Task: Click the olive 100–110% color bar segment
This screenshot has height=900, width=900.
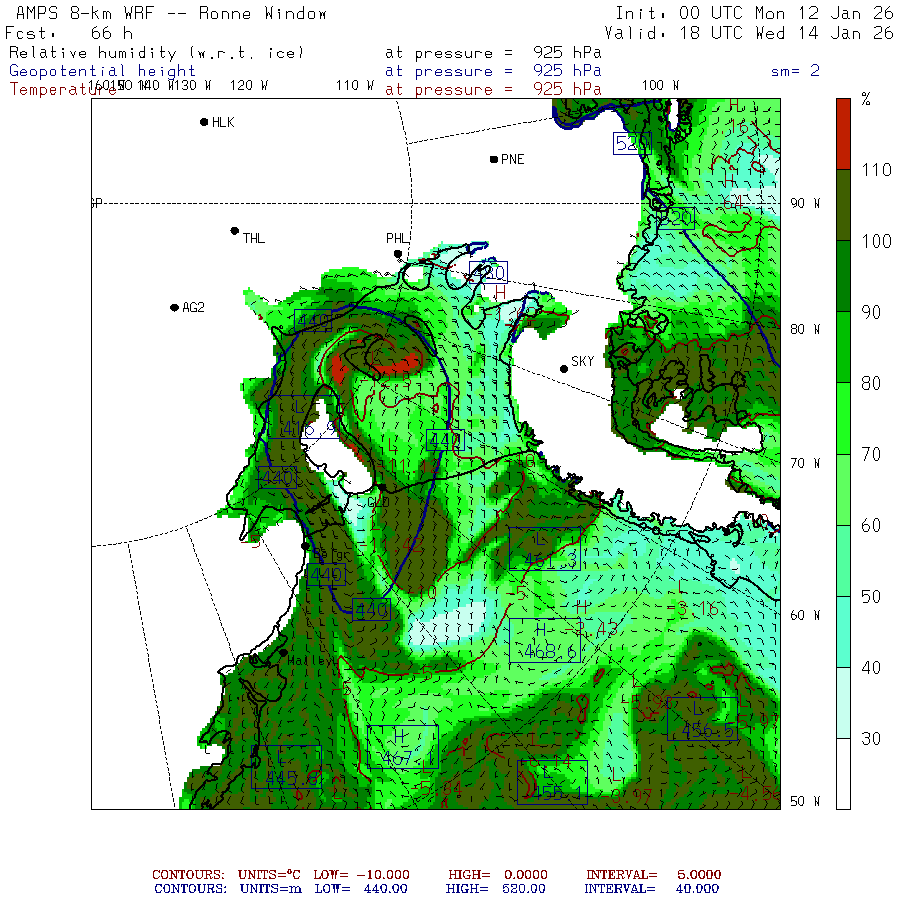Action: (x=843, y=205)
